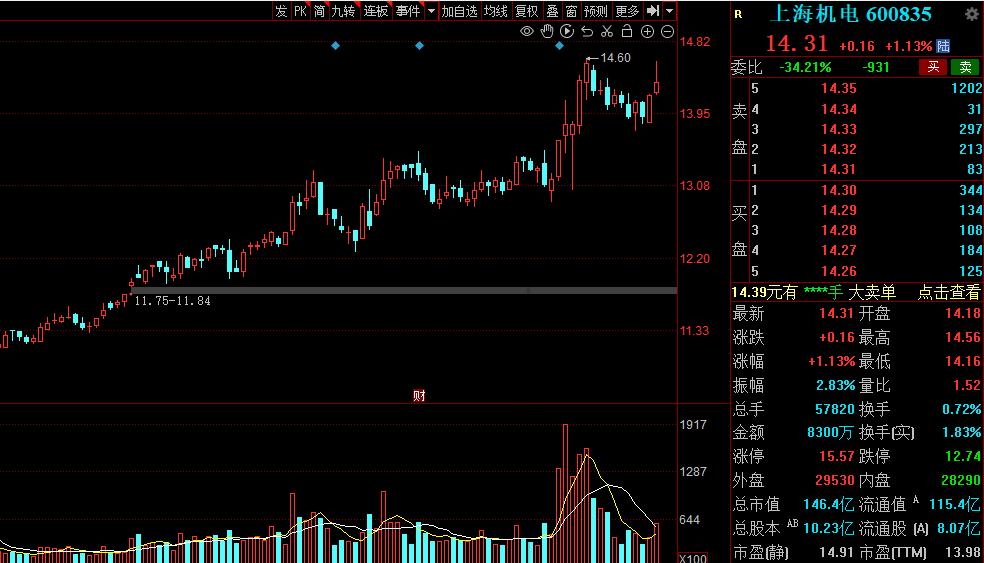The height and width of the screenshot is (563, 984).
Task: Click the 跌停 limit-down price 12.74
Action: pyautogui.click(x=963, y=456)
